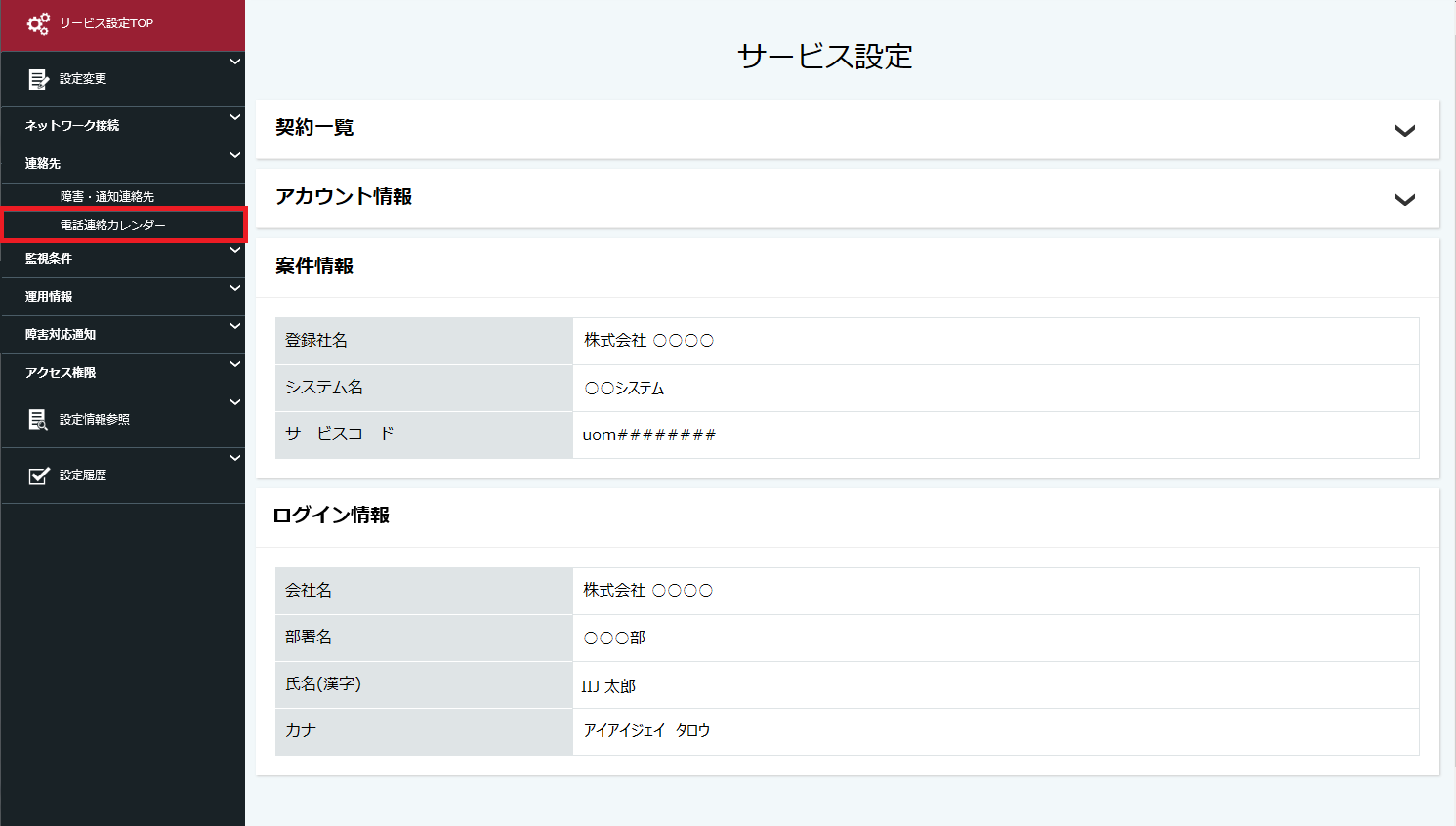Click 株式会社 ○○○○ in 登録社名 row
This screenshot has width=1456, height=826.
[x=649, y=341]
